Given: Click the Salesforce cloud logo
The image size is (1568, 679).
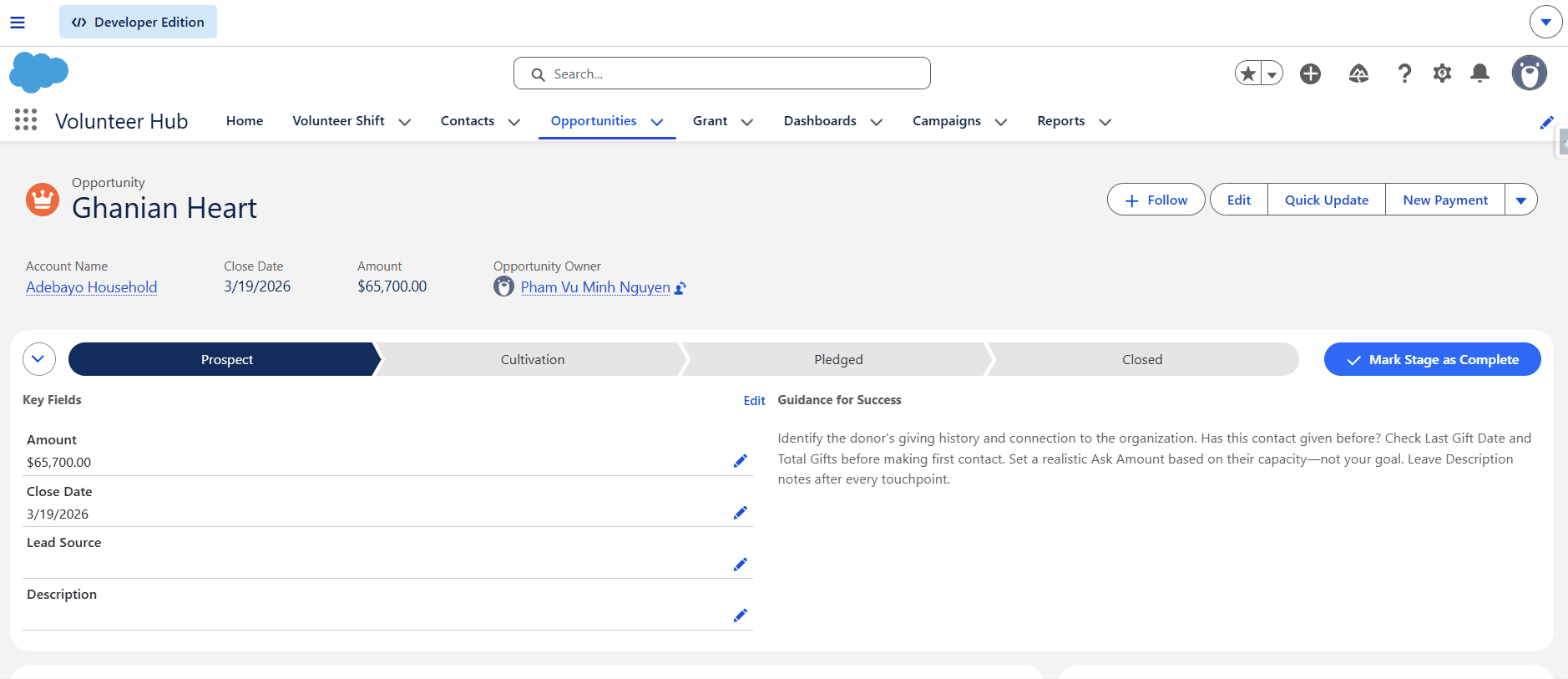Looking at the screenshot, I should coord(38,72).
